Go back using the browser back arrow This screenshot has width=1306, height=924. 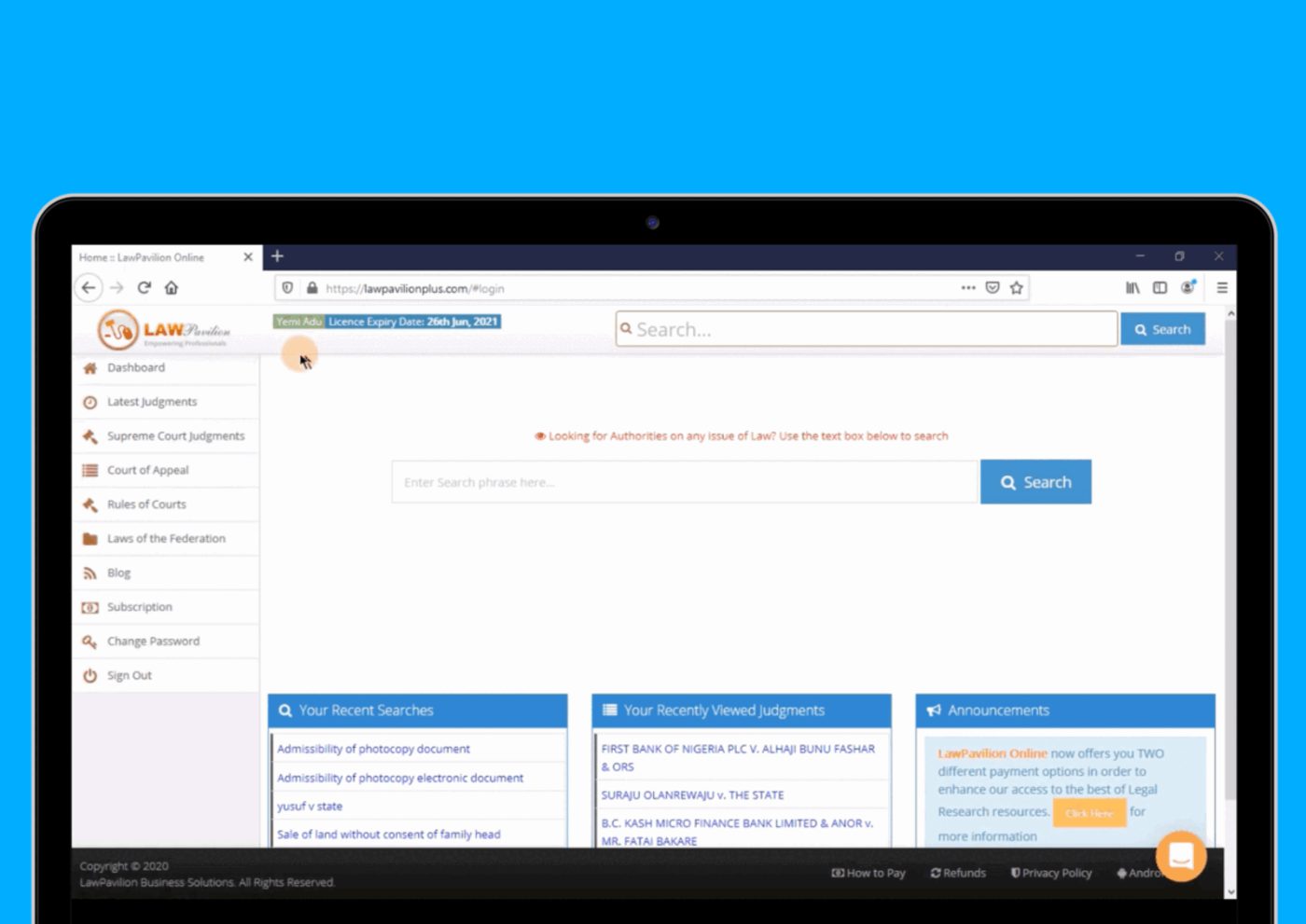(89, 288)
